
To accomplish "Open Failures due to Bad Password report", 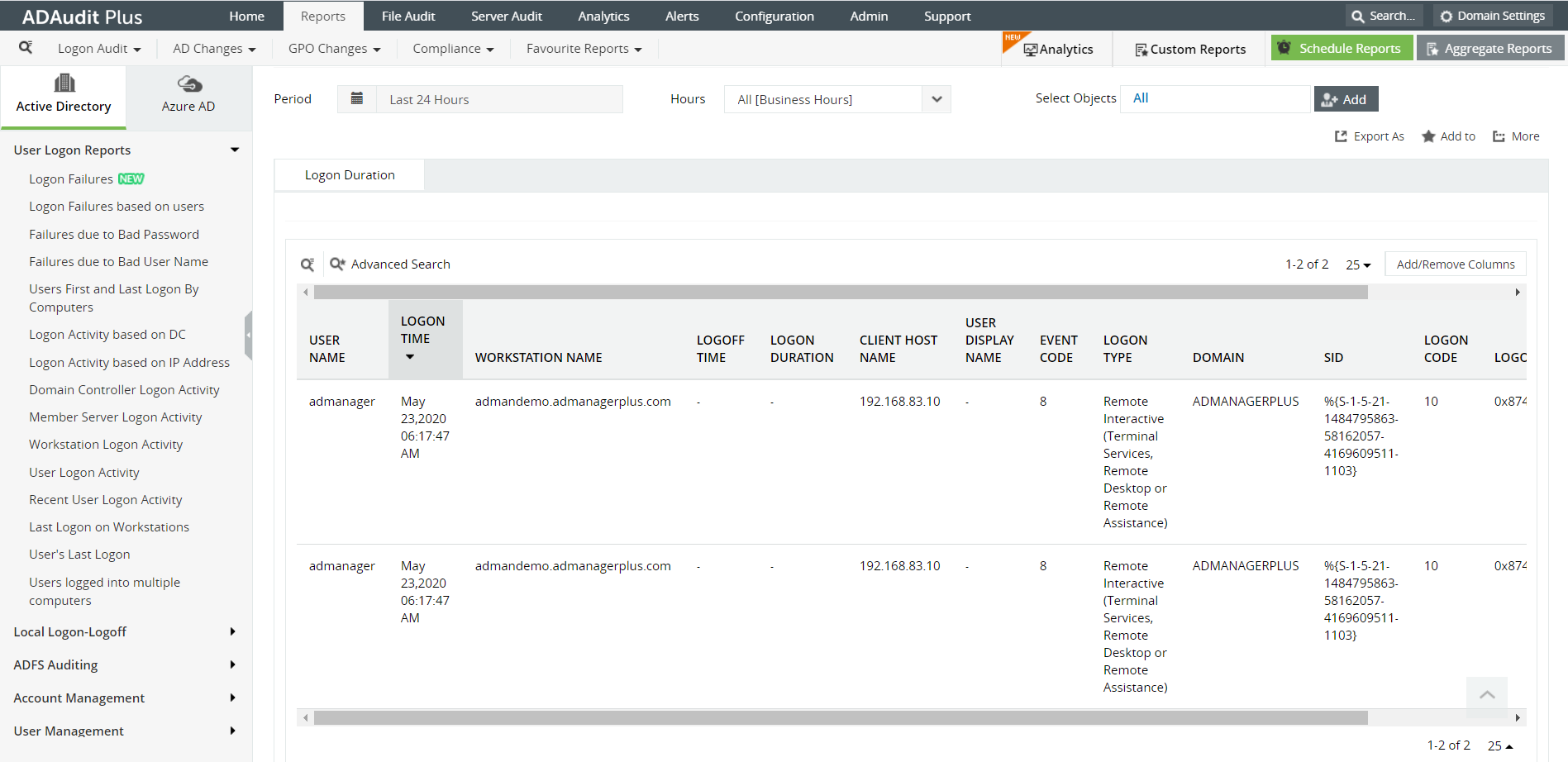I will click(114, 234).
